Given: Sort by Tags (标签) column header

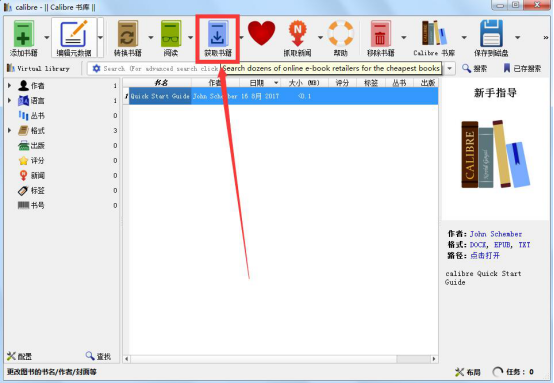Looking at the screenshot, I should pos(371,83).
